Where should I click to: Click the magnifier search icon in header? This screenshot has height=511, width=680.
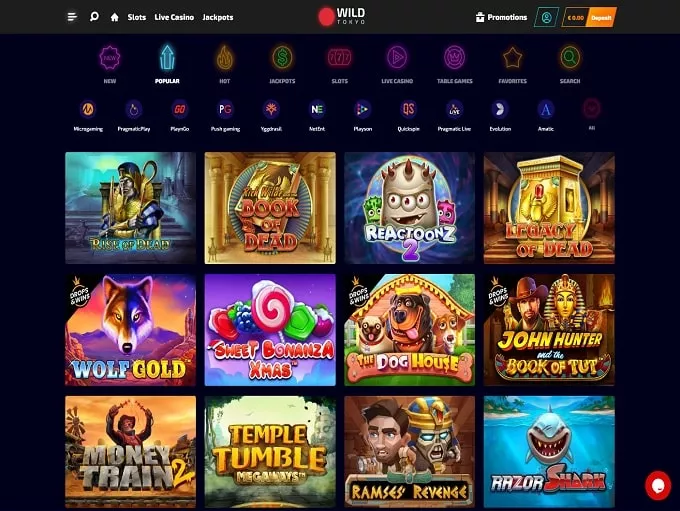tap(94, 17)
